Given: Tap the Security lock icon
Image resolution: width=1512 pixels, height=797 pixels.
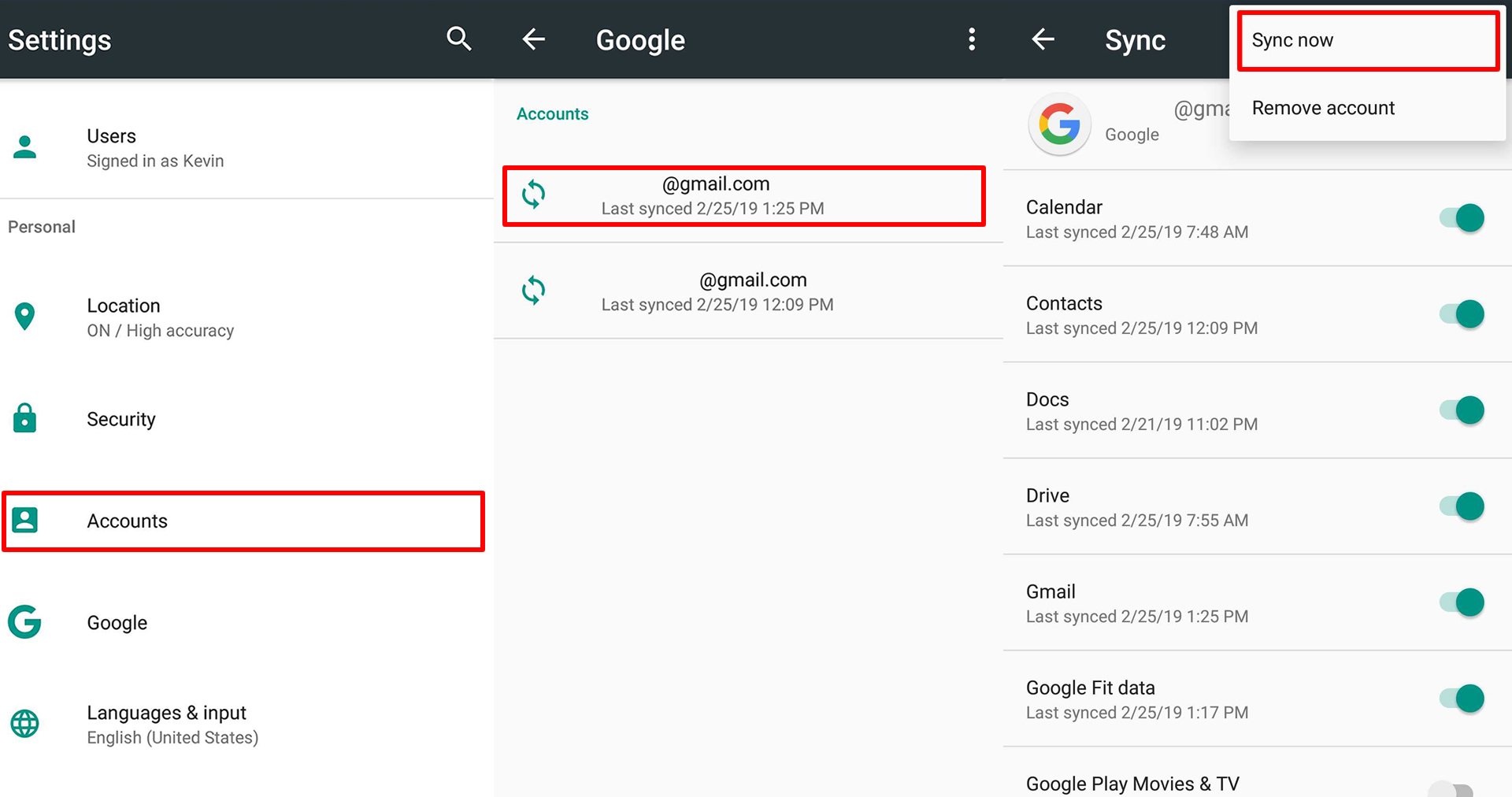Looking at the screenshot, I should click(25, 418).
